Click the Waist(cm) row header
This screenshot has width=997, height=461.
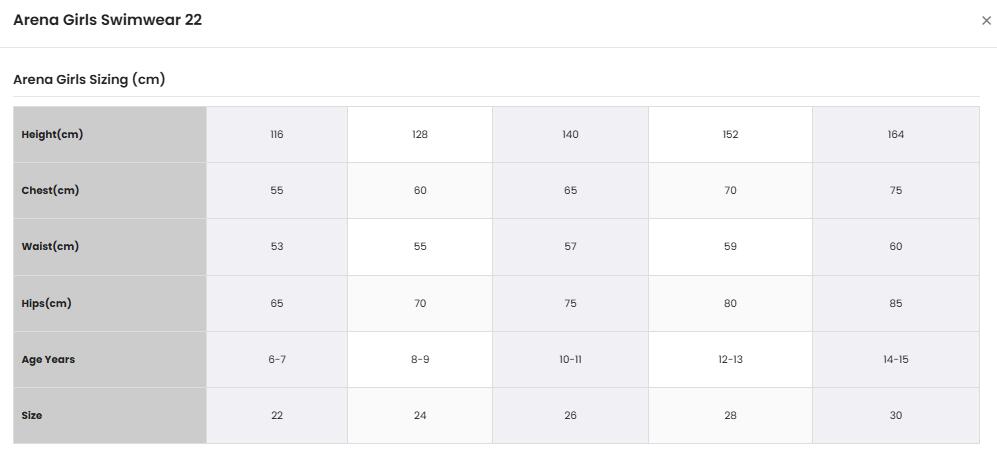pos(110,247)
